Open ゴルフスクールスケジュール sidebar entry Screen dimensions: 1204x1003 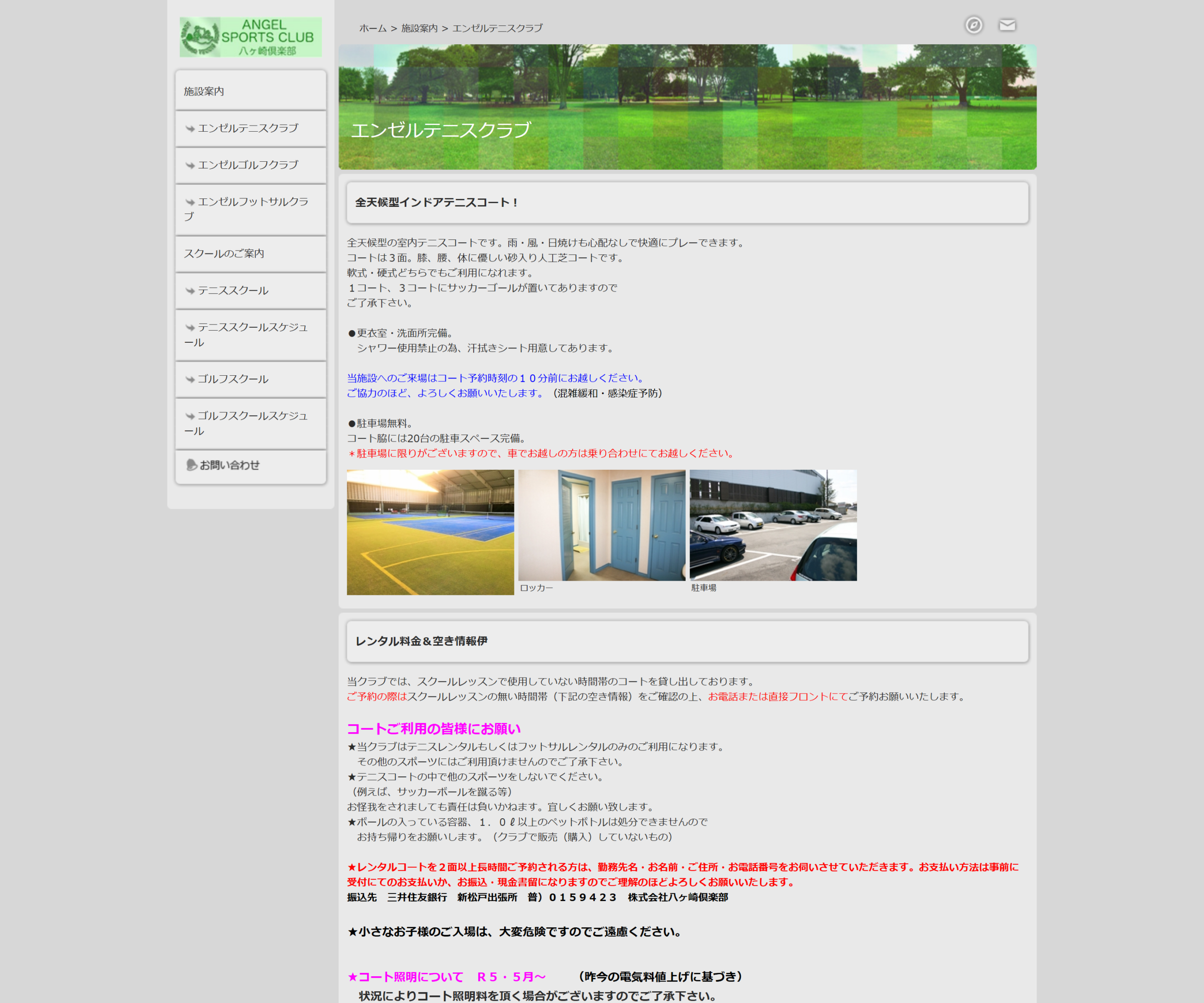[x=251, y=423]
